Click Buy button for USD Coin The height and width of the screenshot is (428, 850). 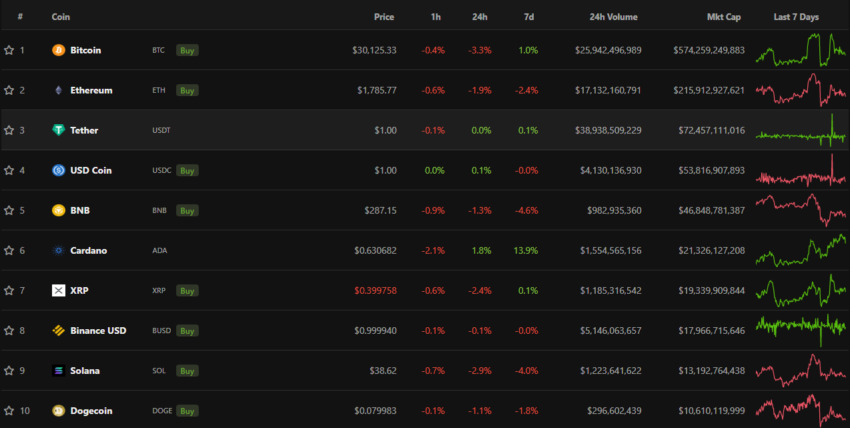[187, 171]
